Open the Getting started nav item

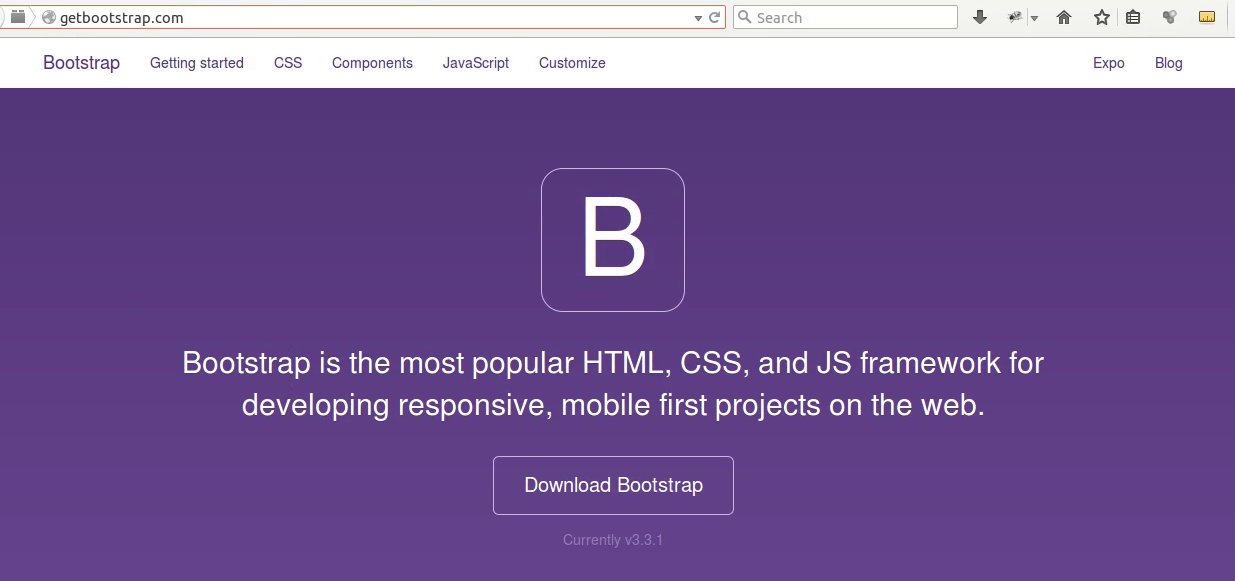pyautogui.click(x=197, y=63)
